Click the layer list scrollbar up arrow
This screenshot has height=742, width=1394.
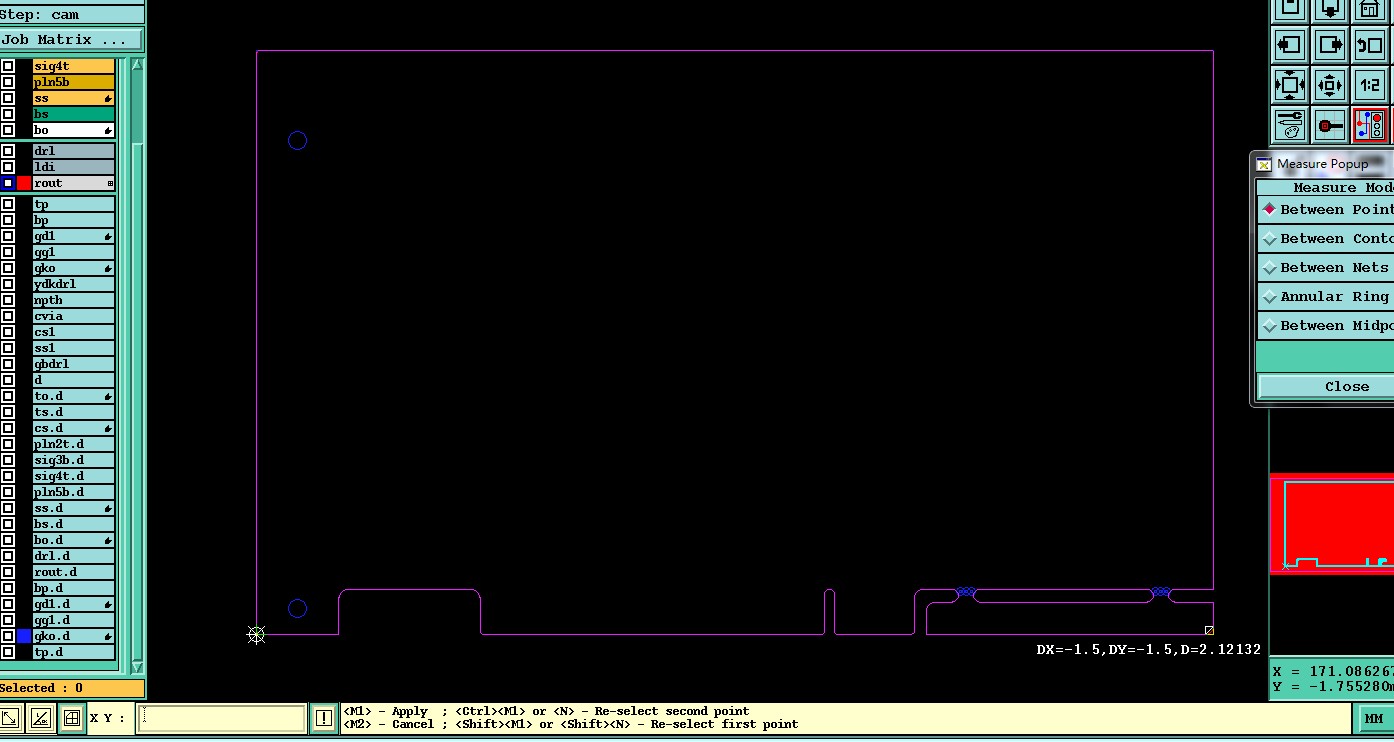coord(137,65)
